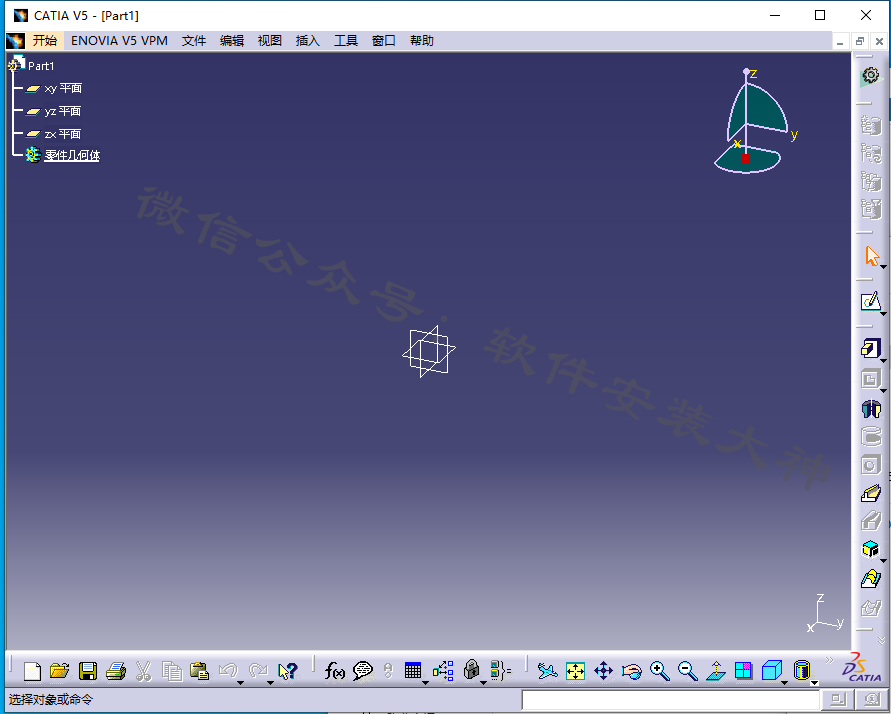Click the Design Table grid icon
Viewport: 891px width, 714px height.
coord(413,671)
